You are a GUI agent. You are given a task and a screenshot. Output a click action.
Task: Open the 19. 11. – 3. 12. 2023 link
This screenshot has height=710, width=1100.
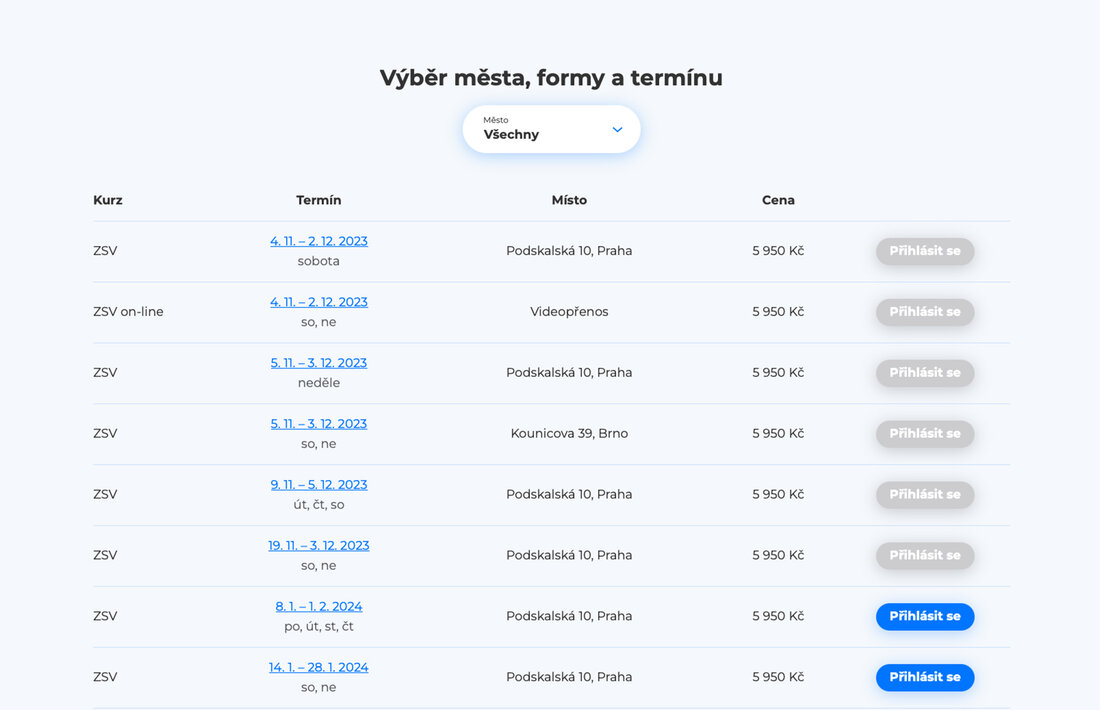click(x=319, y=546)
